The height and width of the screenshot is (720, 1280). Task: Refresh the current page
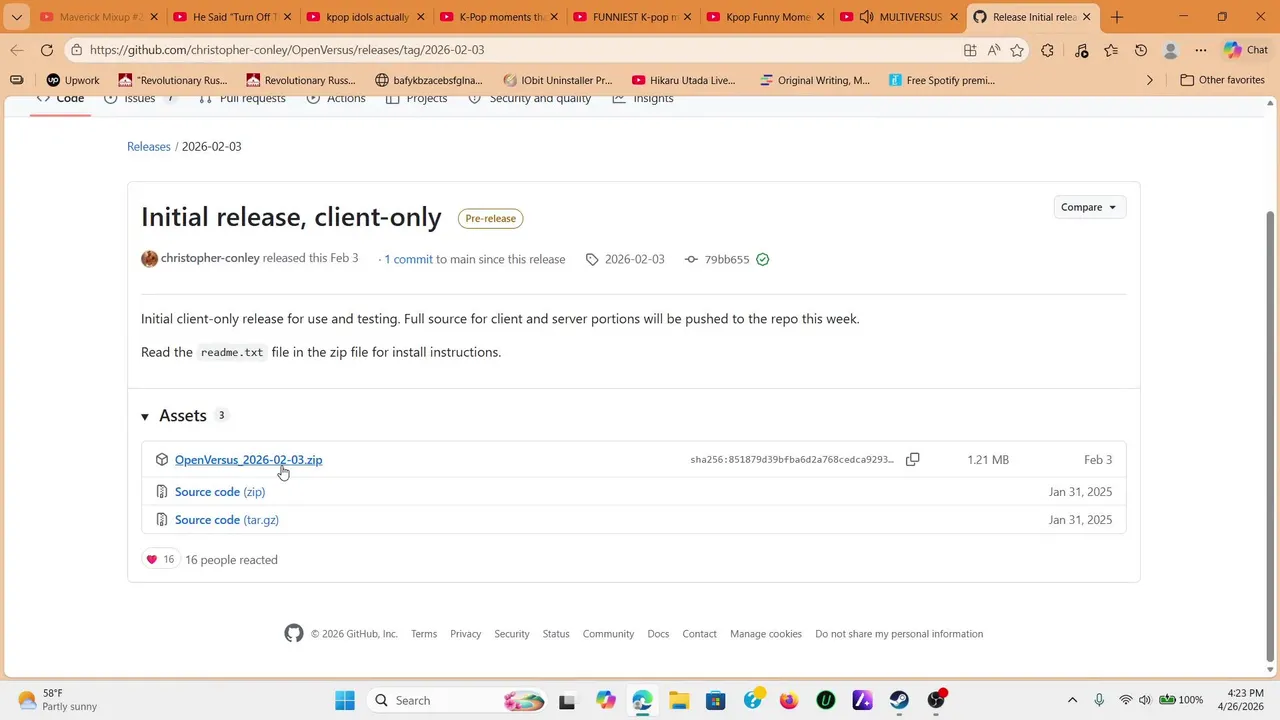(47, 50)
